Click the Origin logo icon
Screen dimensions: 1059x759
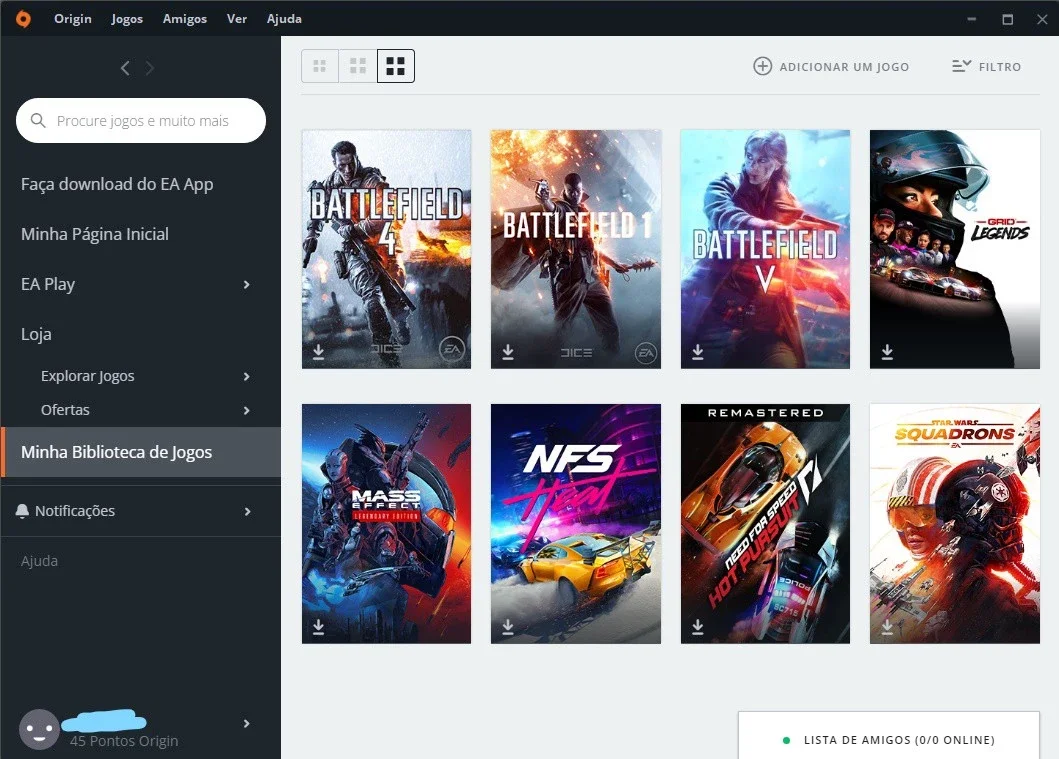[x=23, y=18]
